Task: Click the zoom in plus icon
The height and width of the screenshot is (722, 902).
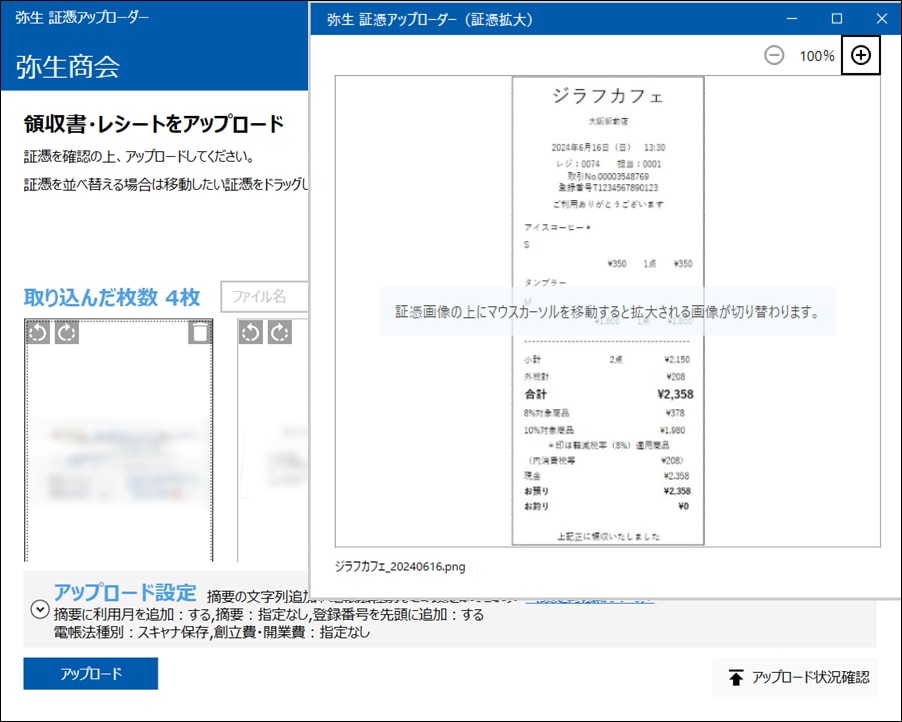Action: pyautogui.click(x=860, y=56)
